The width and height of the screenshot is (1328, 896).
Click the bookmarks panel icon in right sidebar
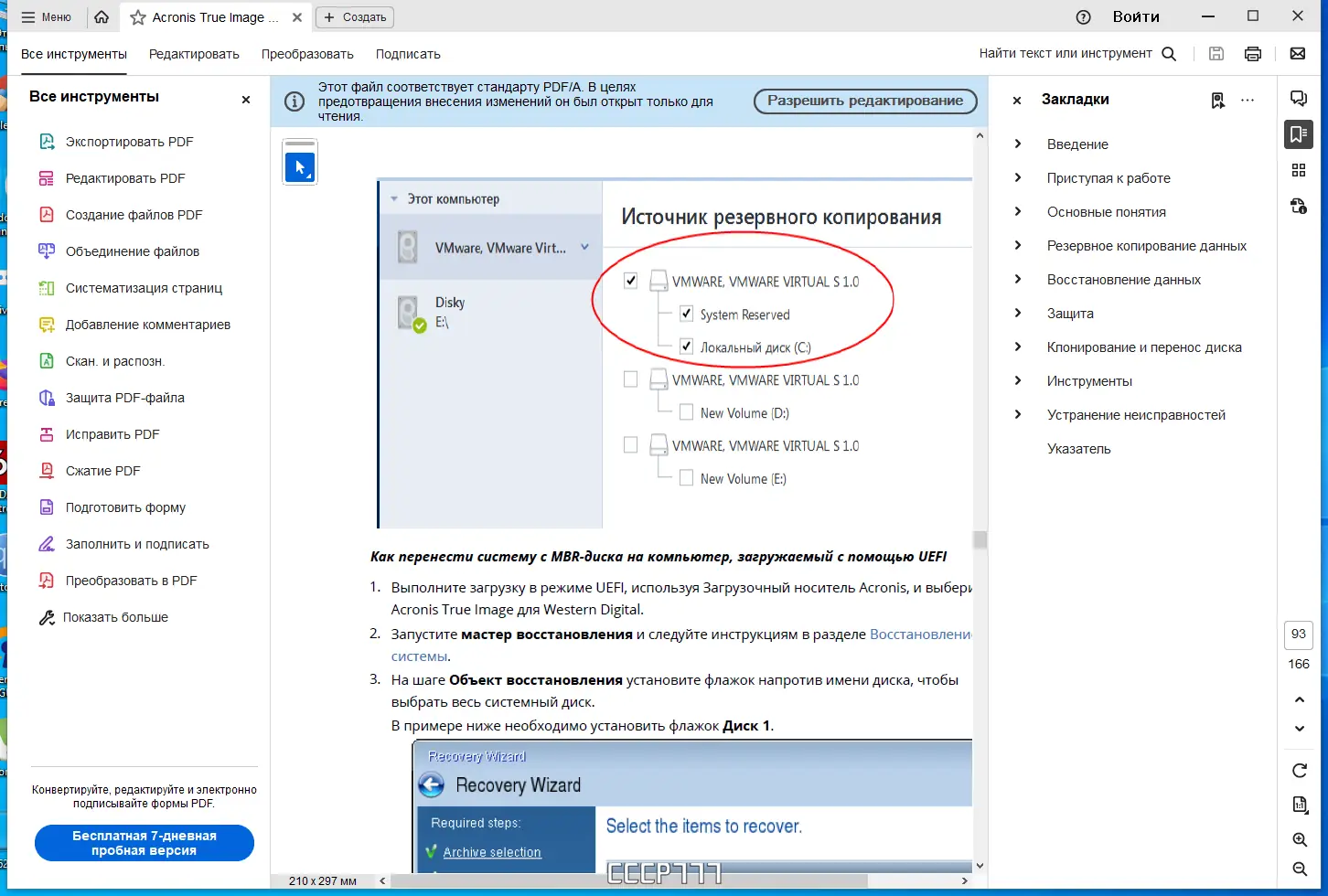(x=1298, y=134)
